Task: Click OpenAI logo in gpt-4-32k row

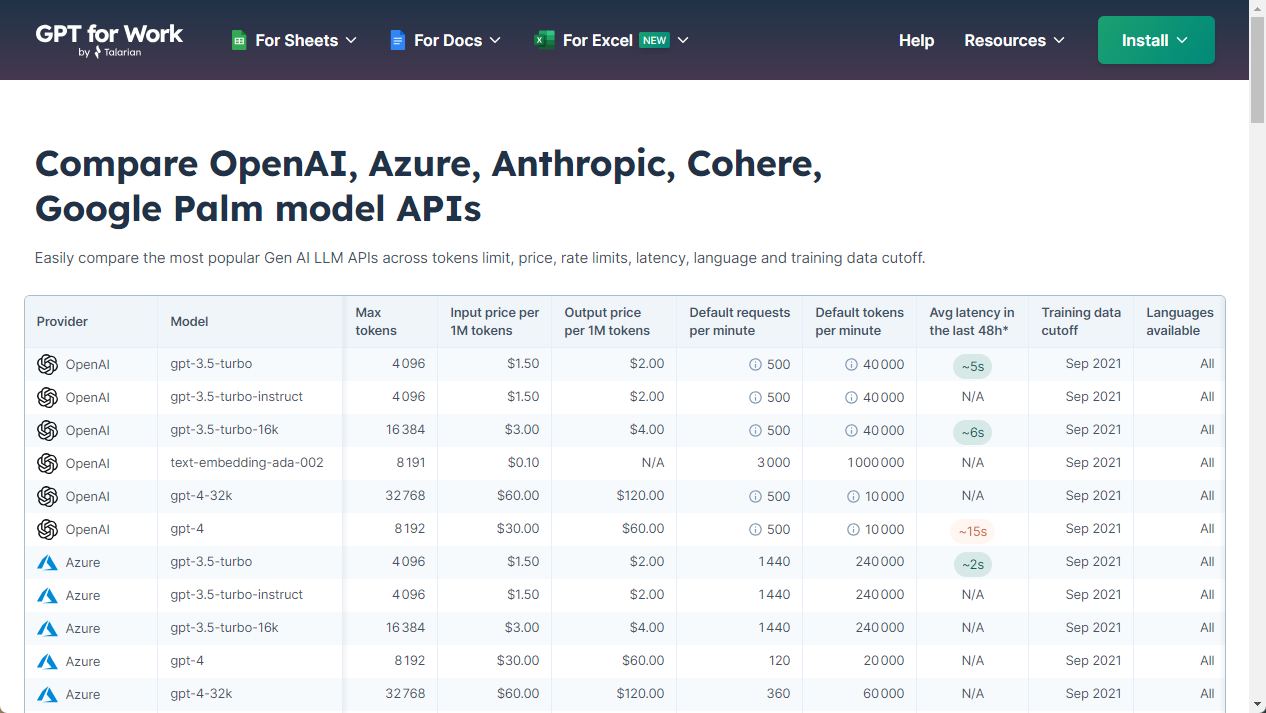Action: [47, 496]
